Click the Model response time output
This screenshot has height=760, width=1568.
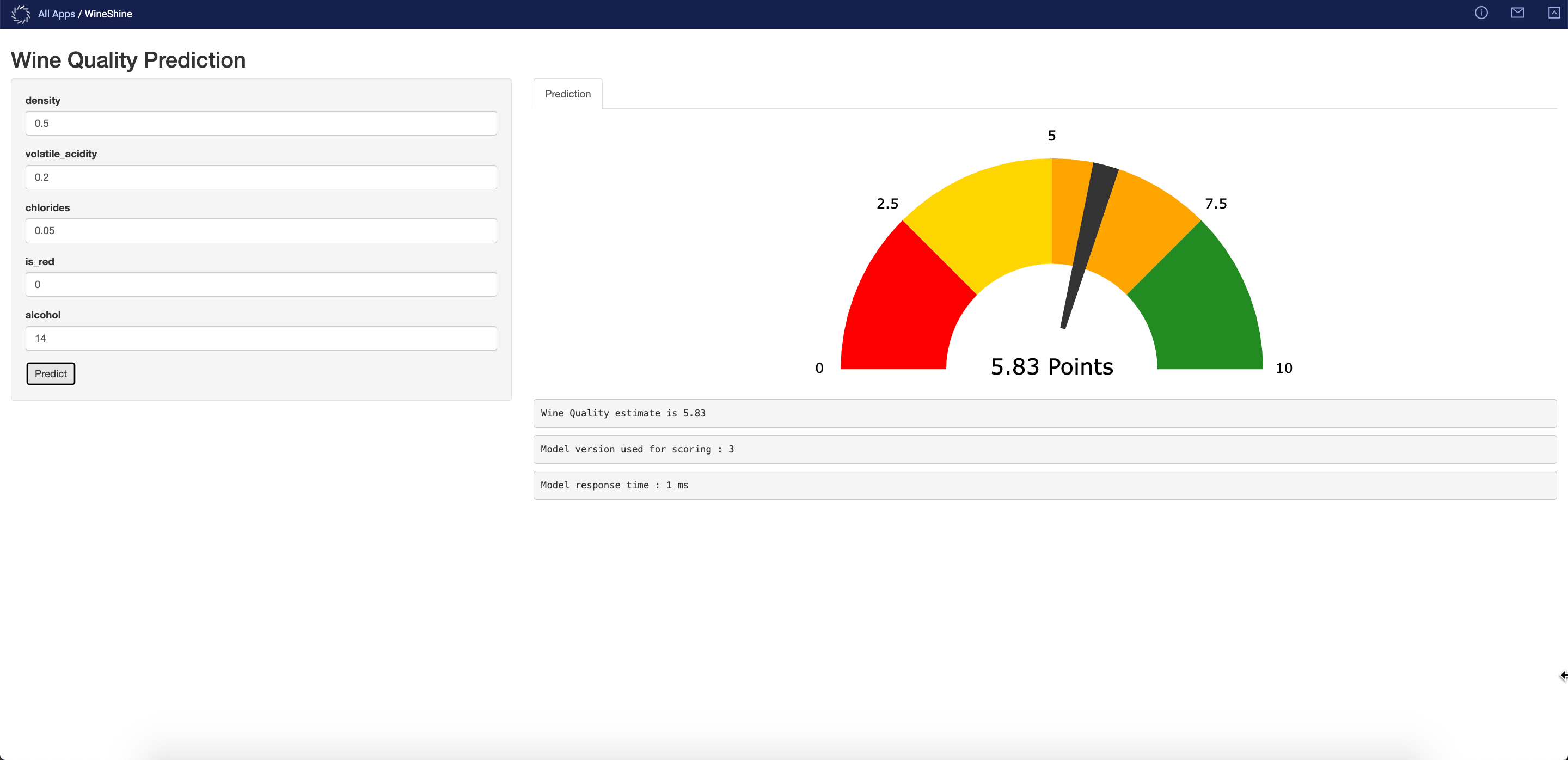click(1045, 485)
